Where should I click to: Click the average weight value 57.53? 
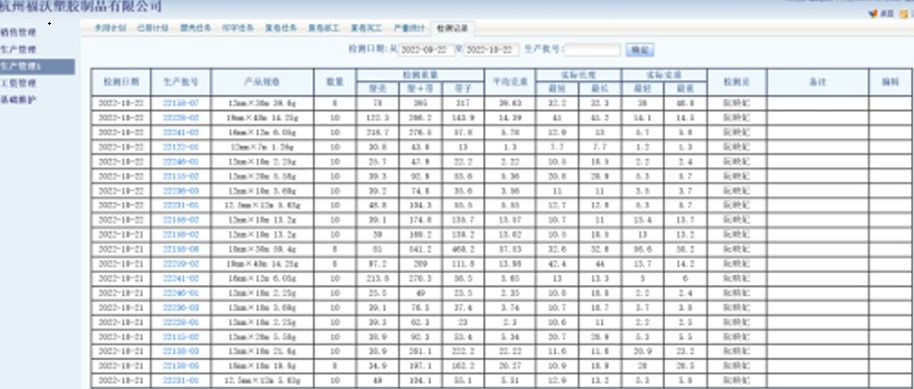coord(510,249)
